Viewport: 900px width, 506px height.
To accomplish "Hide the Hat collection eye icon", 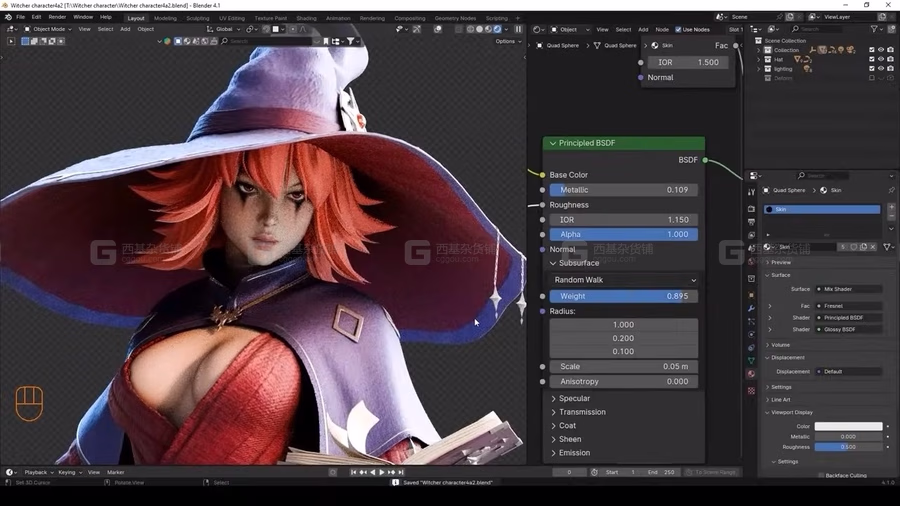I will tap(881, 59).
